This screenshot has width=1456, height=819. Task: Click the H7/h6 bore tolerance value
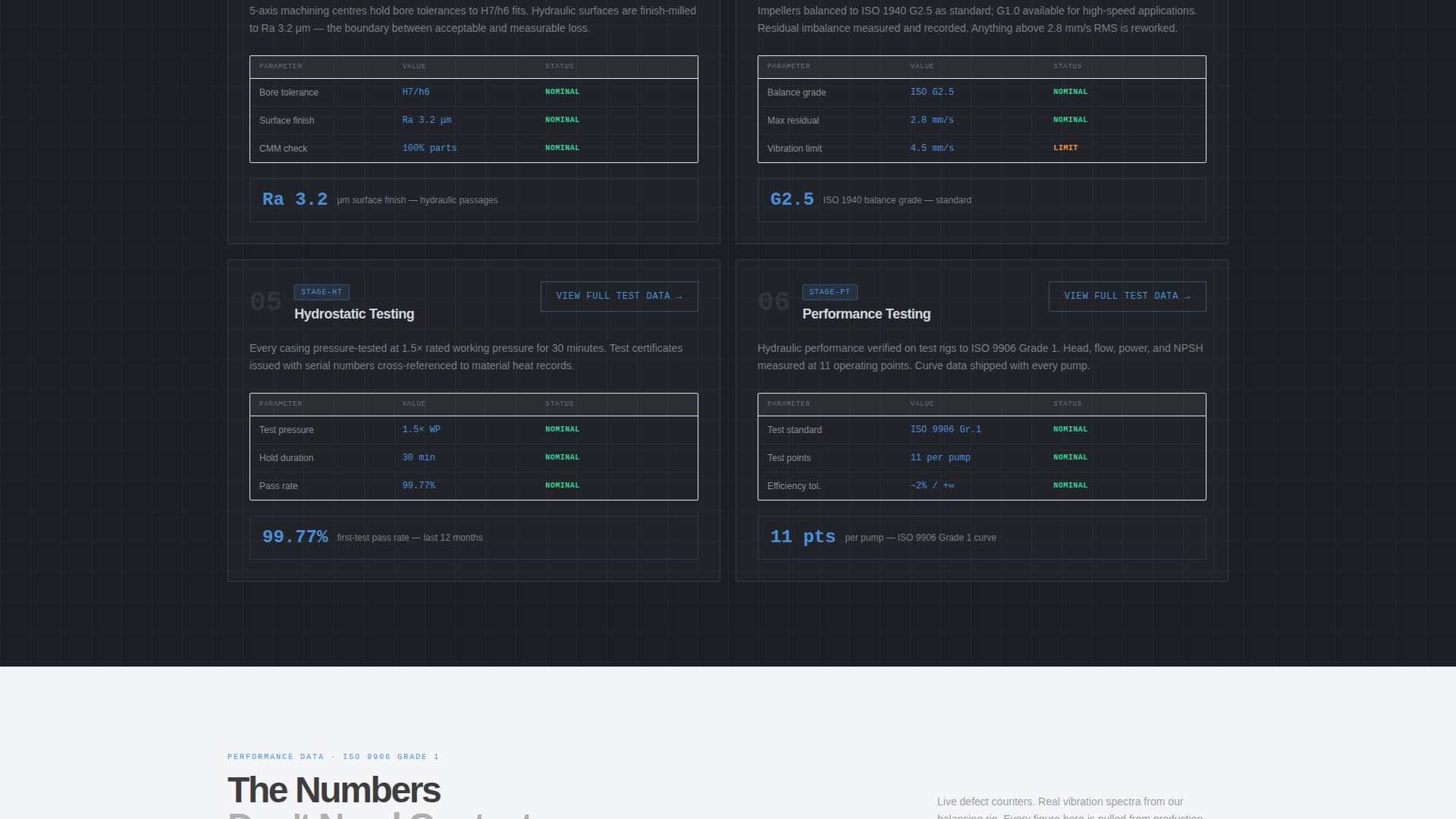point(416,92)
